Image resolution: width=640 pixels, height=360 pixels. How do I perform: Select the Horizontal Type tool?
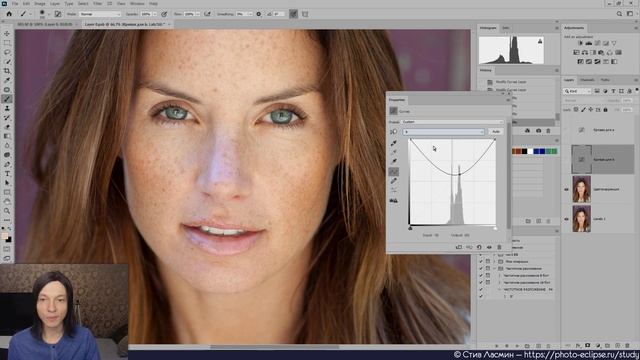pyautogui.click(x=7, y=174)
